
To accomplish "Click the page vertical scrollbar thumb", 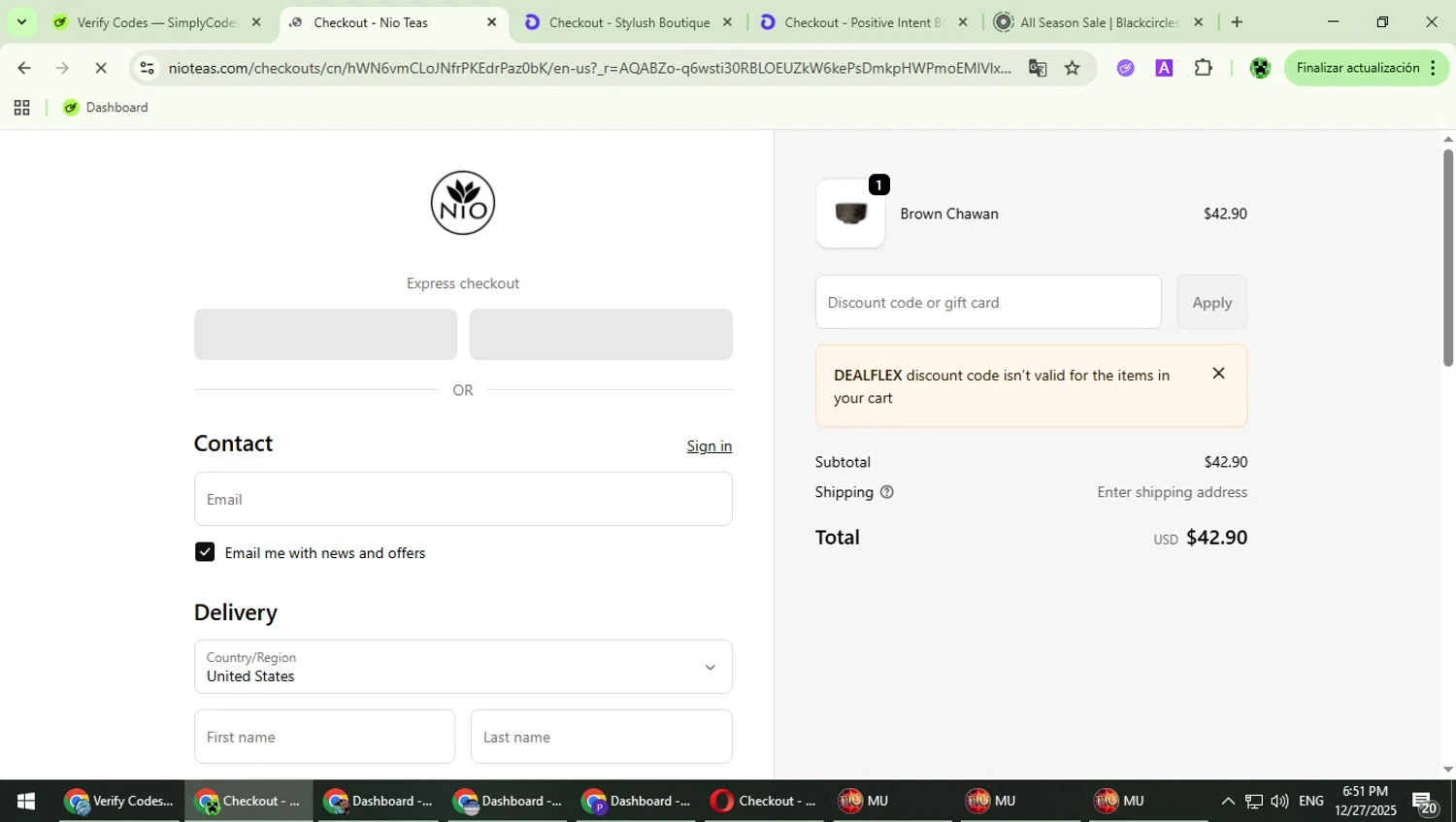I will pos(1447,257).
